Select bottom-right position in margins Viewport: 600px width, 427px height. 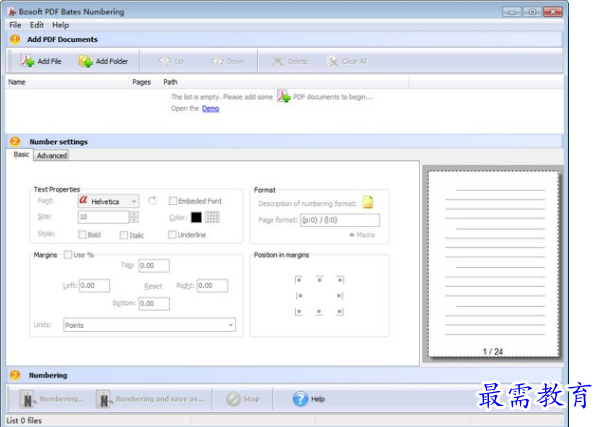tap(340, 311)
